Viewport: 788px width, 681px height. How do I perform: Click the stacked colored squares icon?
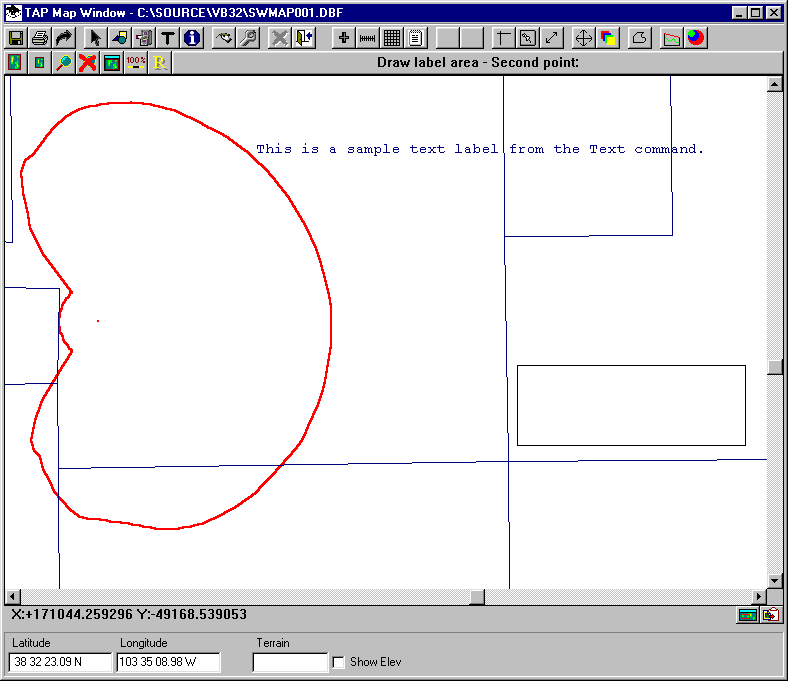[608, 38]
